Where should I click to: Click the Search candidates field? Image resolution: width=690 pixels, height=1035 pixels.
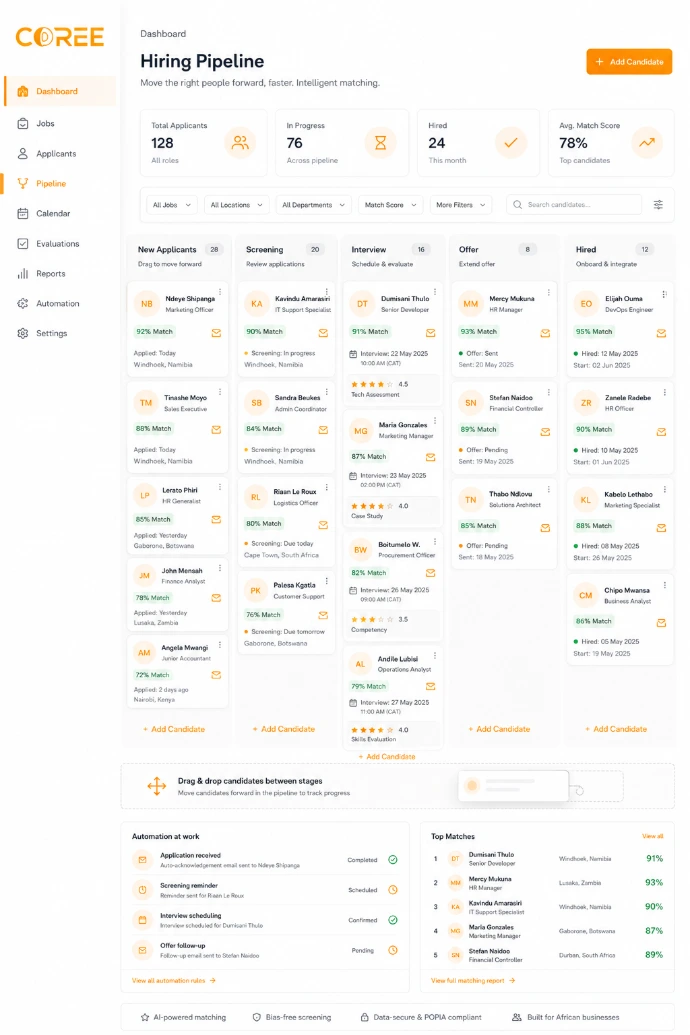point(574,205)
